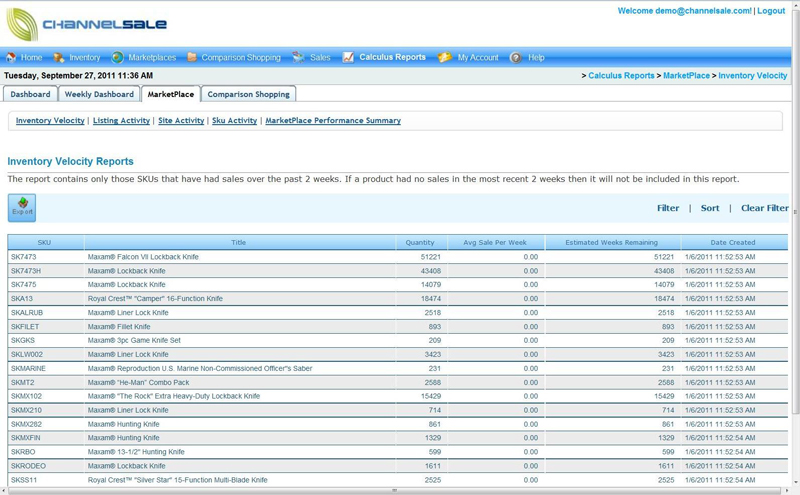Switch to the Weekly Dashboard tab
The height and width of the screenshot is (495, 800).
pyautogui.click(x=99, y=94)
